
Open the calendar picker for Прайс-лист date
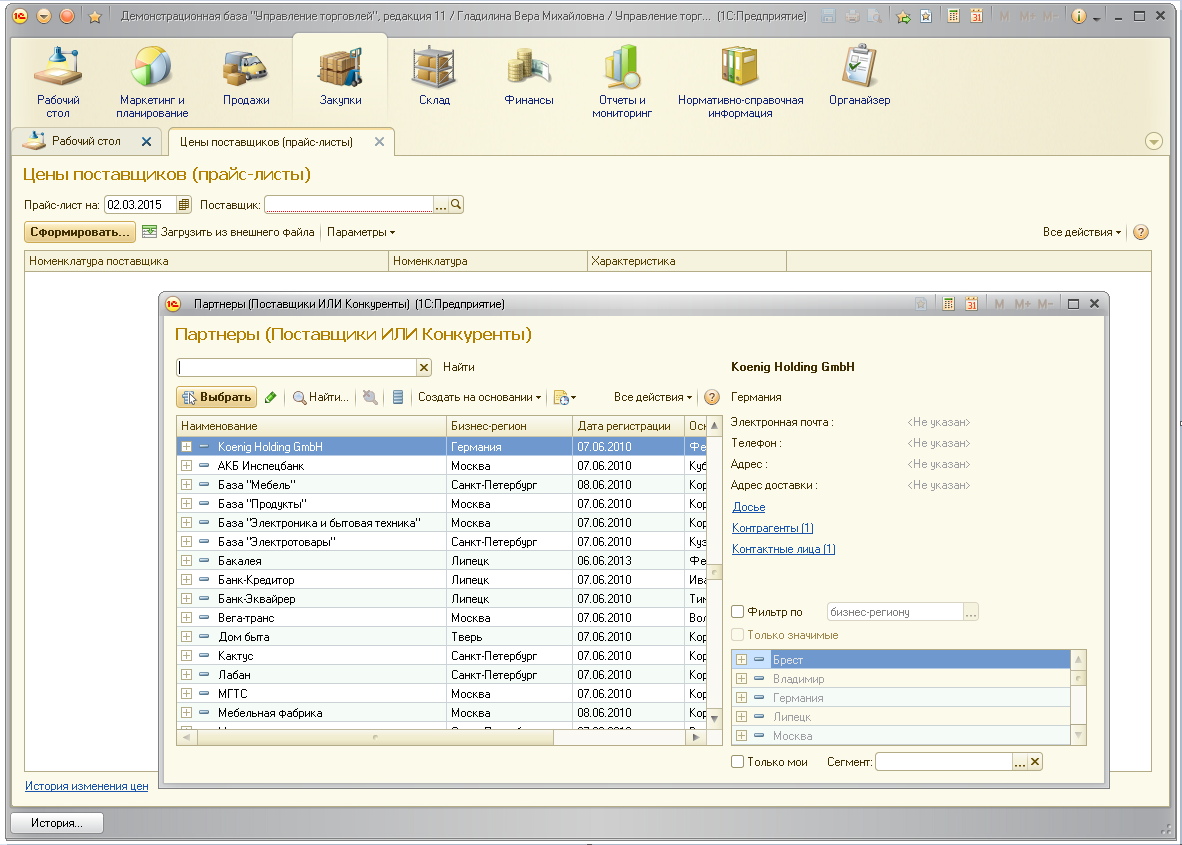(183, 204)
